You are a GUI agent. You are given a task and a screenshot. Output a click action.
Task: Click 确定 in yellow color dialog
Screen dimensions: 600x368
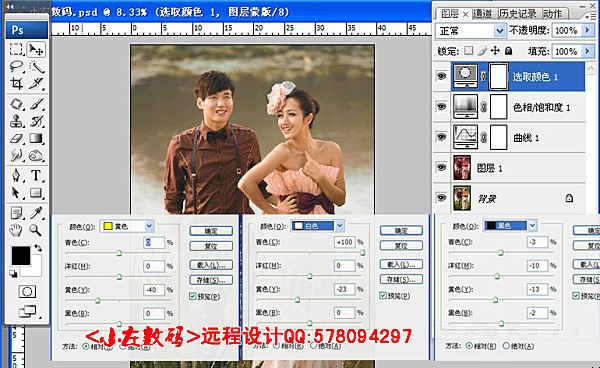pyautogui.click(x=211, y=231)
